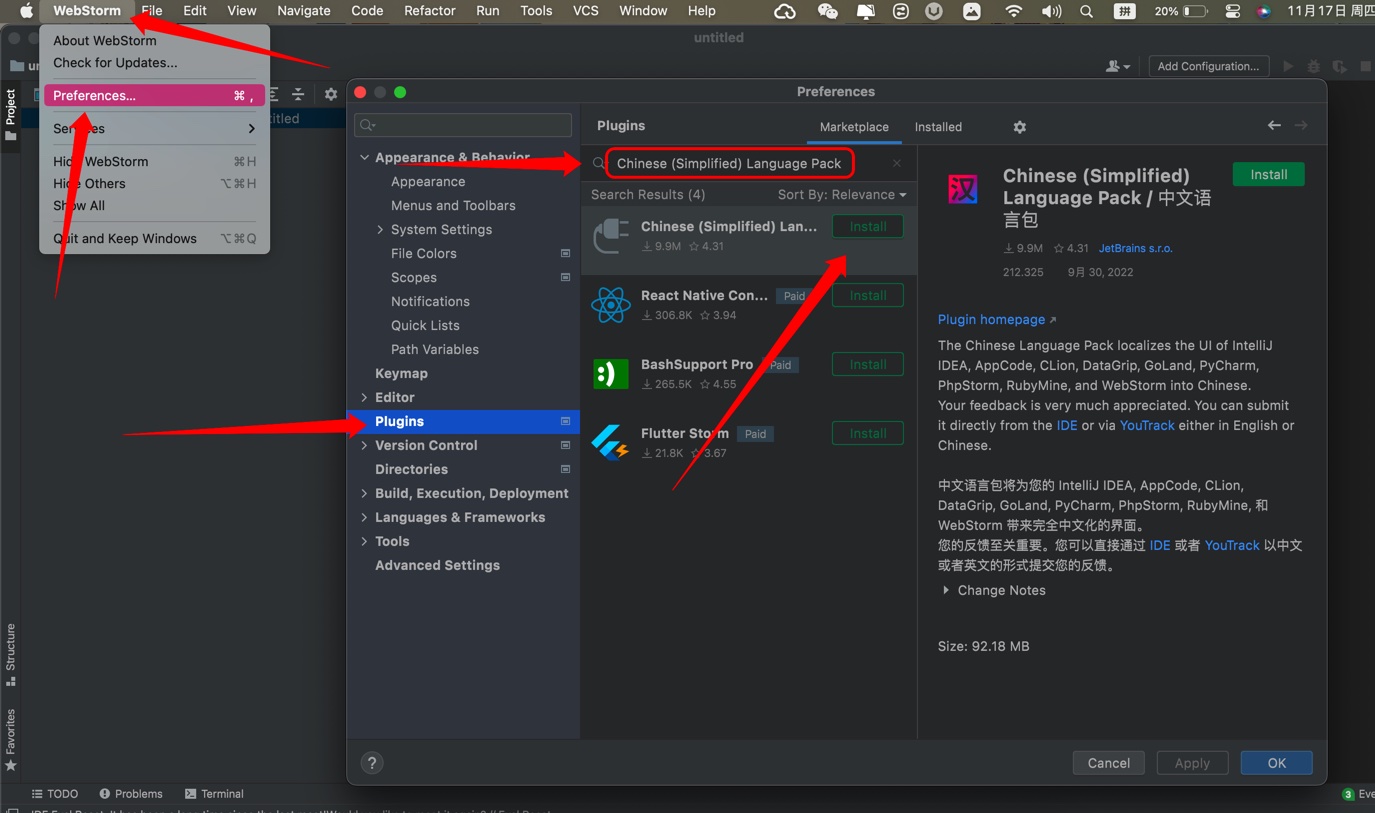Open Apple menu
This screenshot has width=1375, height=813.
pos(26,11)
